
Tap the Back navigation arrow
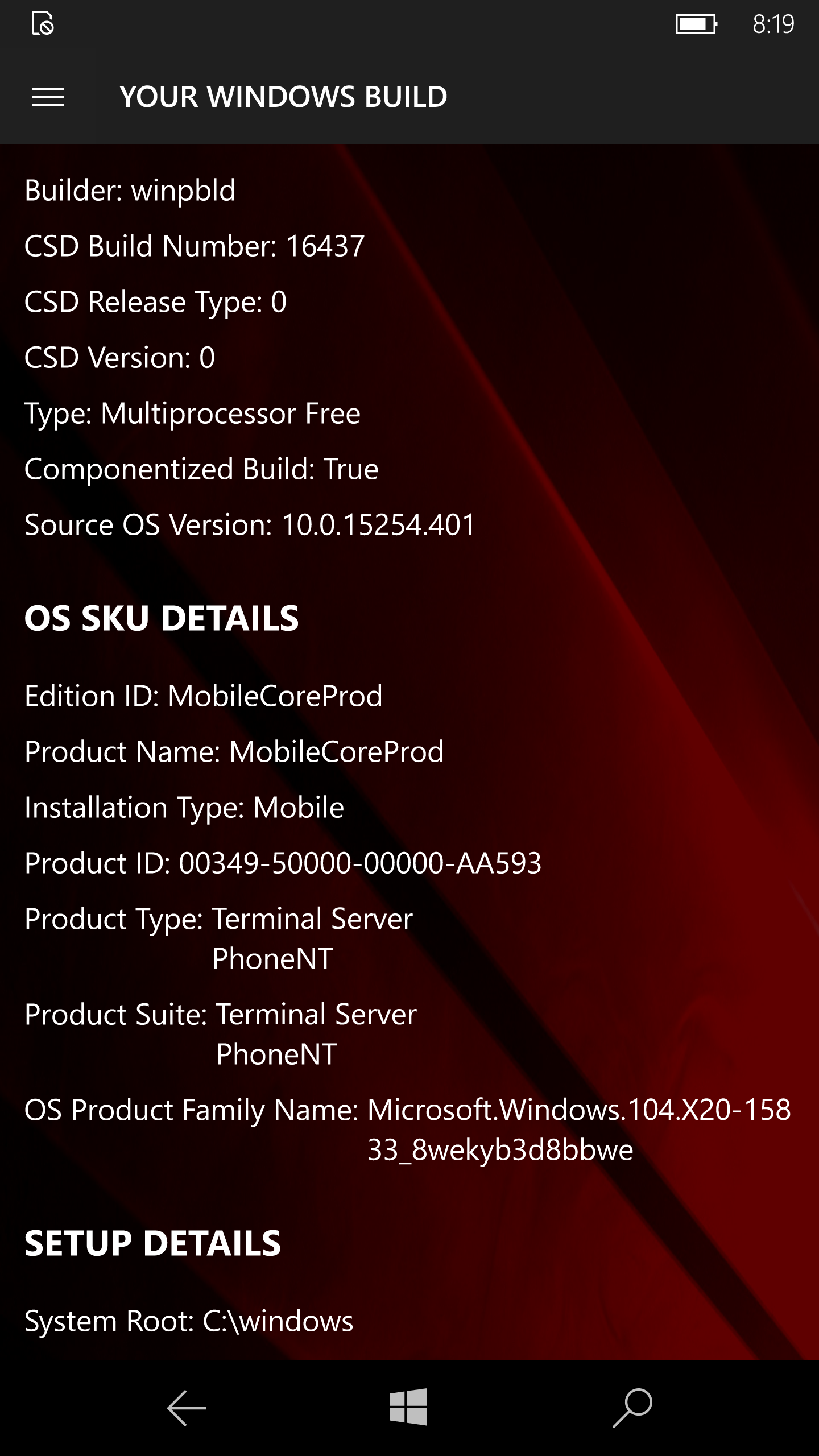187,1408
